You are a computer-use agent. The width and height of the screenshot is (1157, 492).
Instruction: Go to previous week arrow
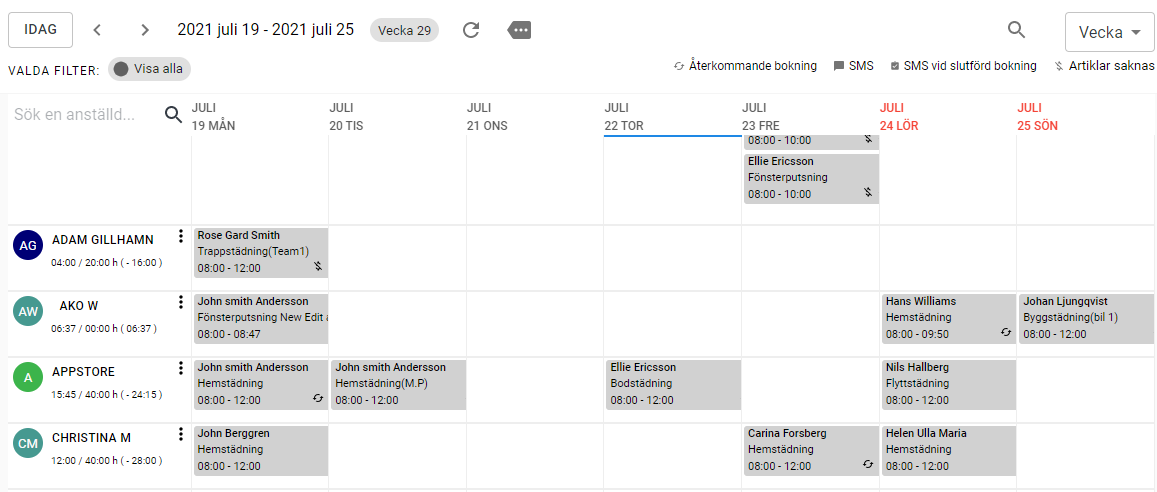click(x=97, y=30)
